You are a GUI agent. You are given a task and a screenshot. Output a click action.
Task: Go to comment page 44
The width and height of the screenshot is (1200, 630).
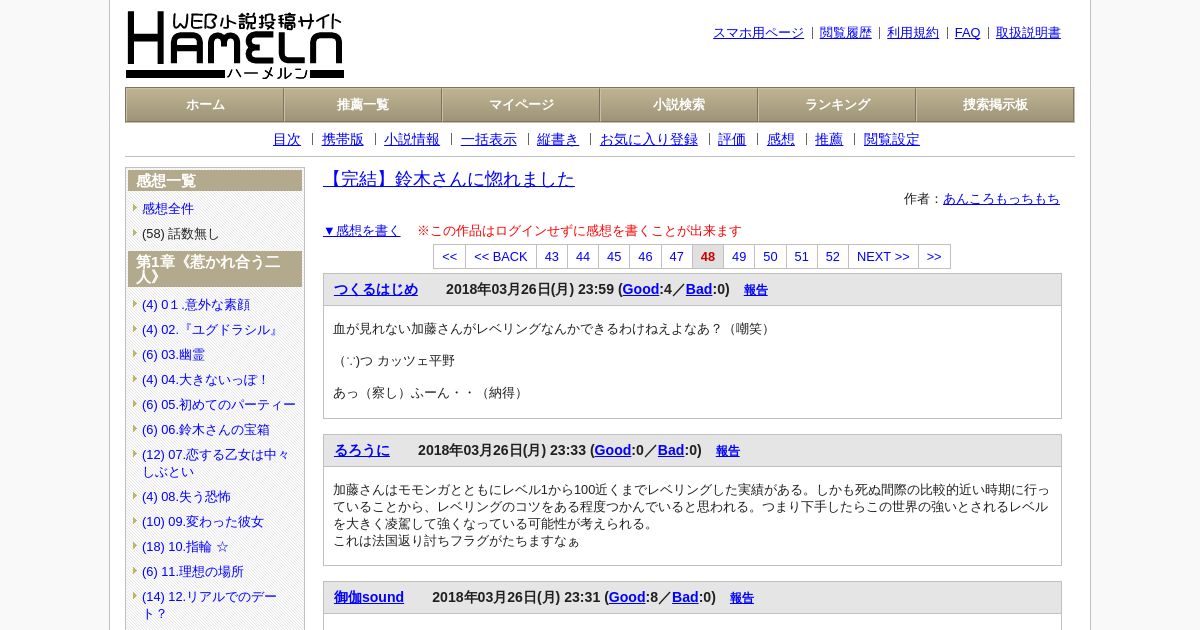pos(583,257)
